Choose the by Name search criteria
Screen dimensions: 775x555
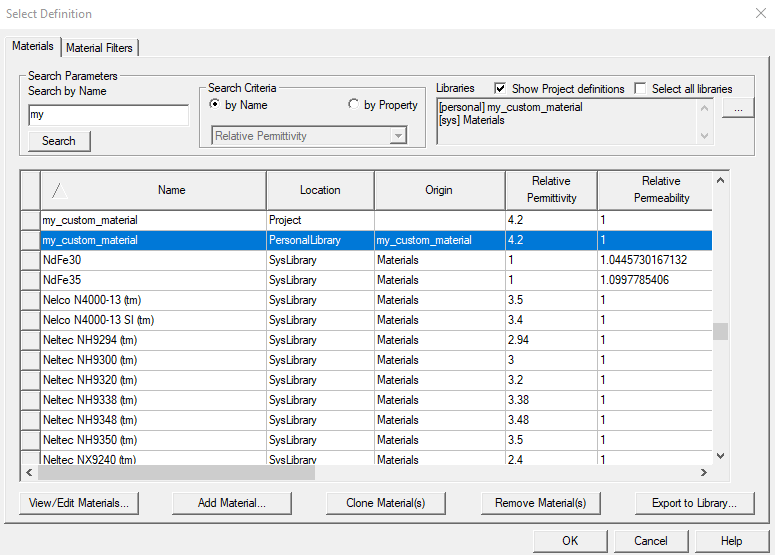point(214,105)
